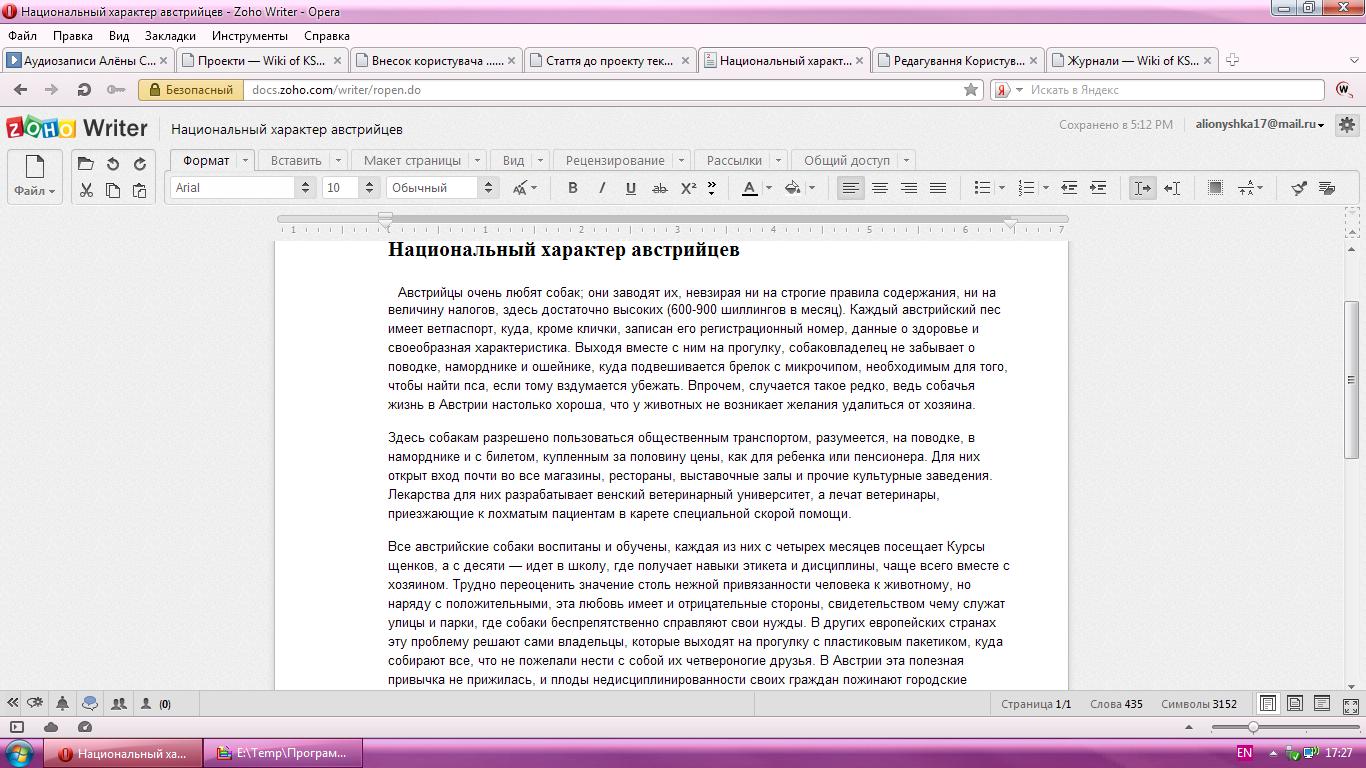This screenshot has height=768, width=1366.
Task: Set right-to-left text direction
Action: [1172, 187]
